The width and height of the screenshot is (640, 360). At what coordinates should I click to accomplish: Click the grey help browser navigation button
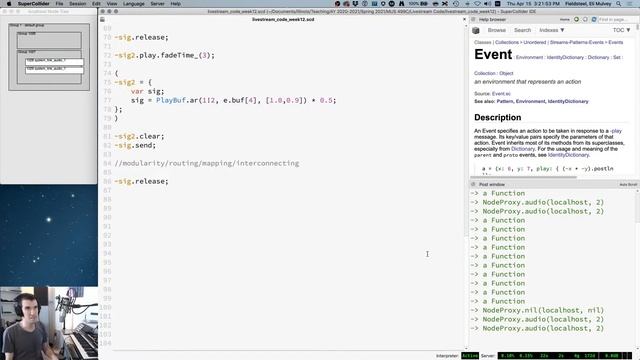(x=585, y=20)
